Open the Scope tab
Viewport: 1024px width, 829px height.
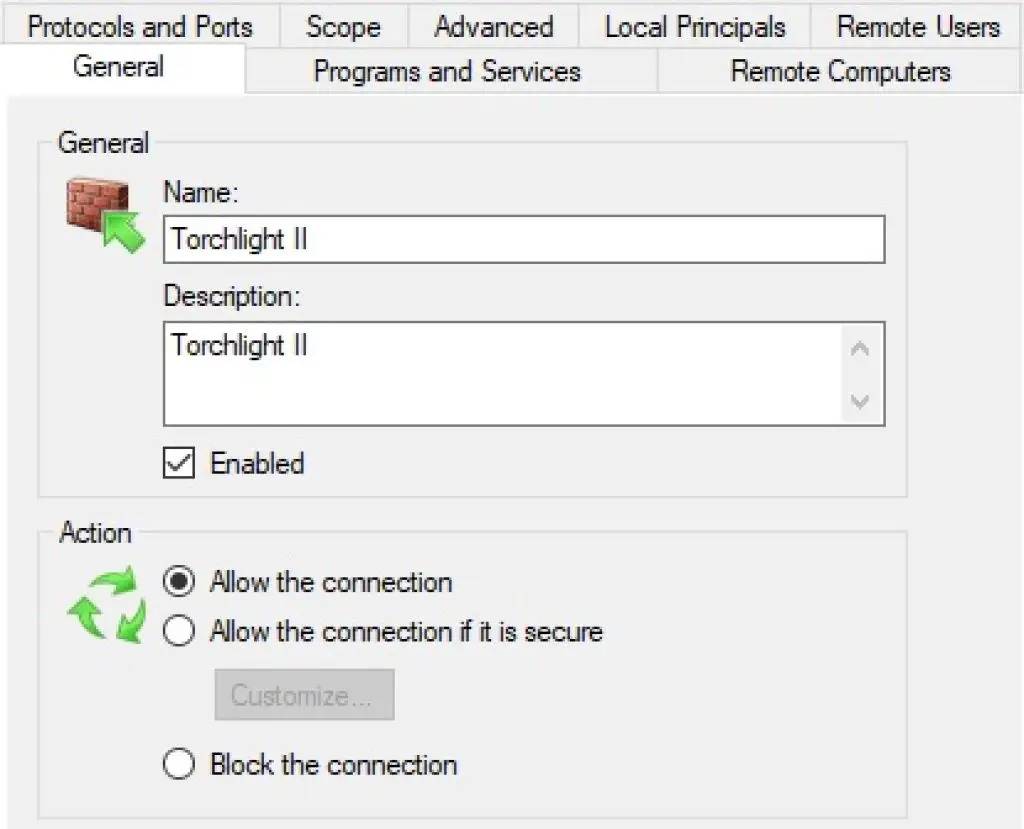[343, 26]
